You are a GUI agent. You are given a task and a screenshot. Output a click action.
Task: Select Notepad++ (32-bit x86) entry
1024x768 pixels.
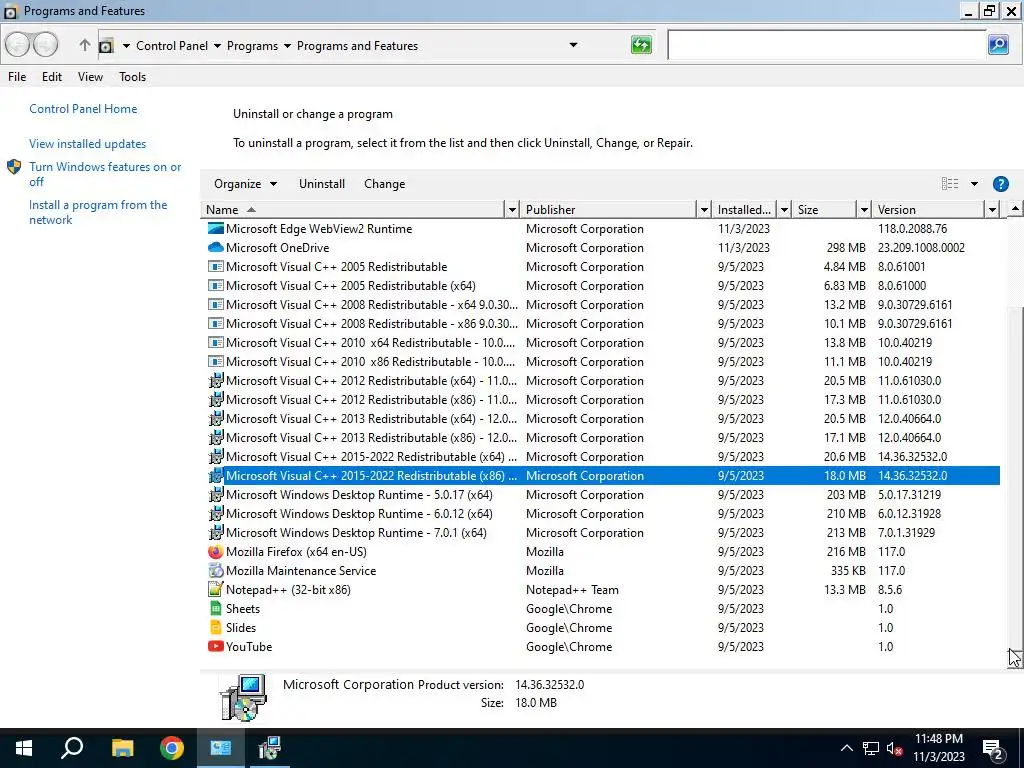click(x=600, y=590)
